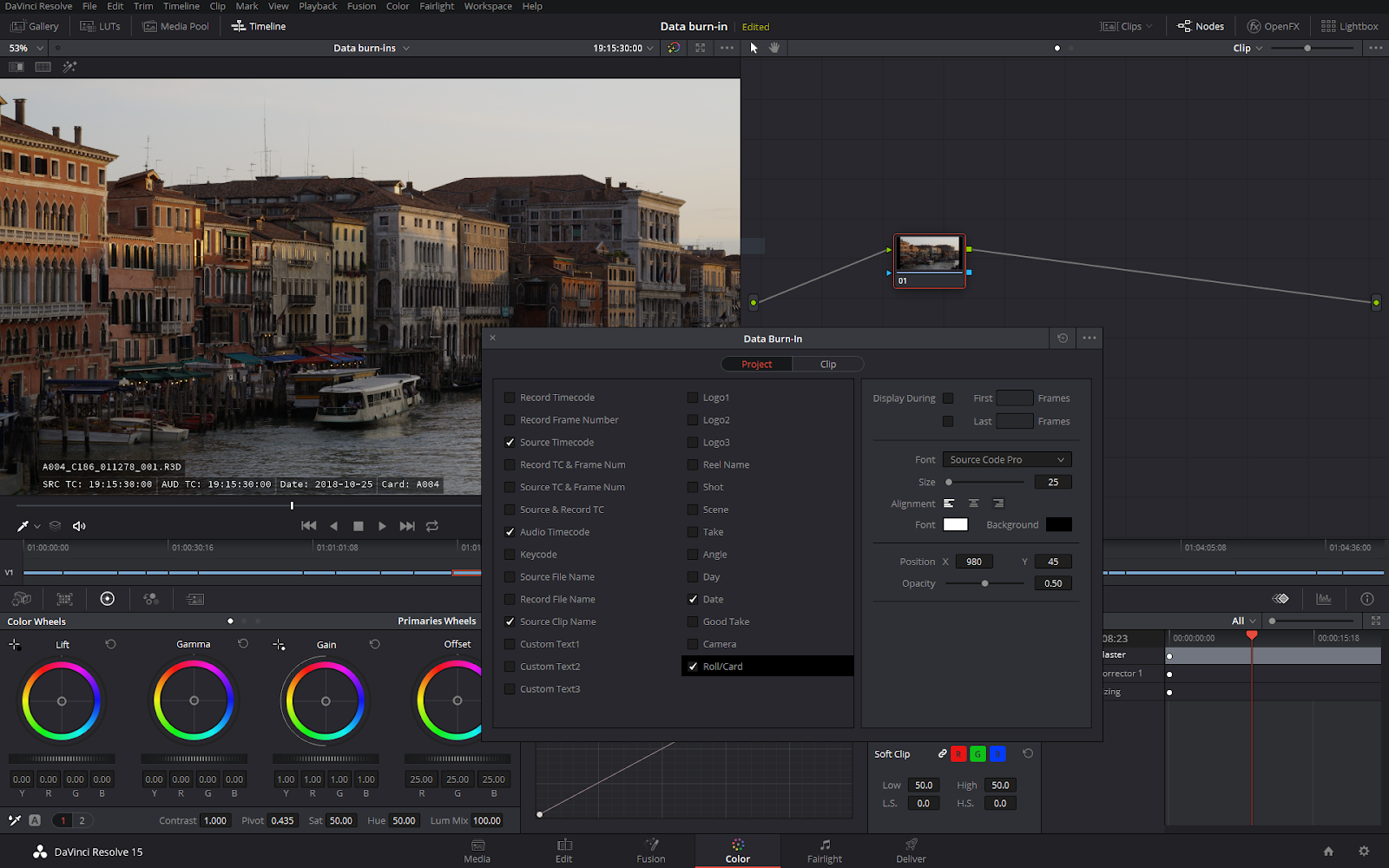The image size is (1389, 868).
Task: Toggle the Timeline panel button
Action: pos(259,26)
